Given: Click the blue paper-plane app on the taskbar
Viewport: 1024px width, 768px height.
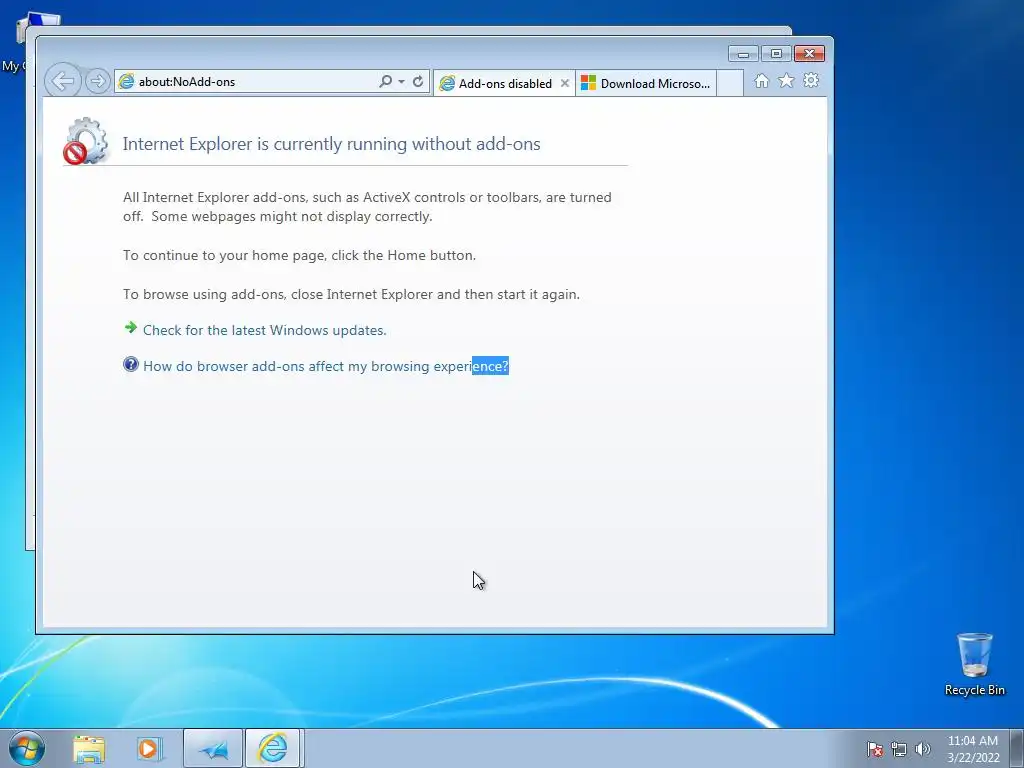Looking at the screenshot, I should click(x=213, y=749).
